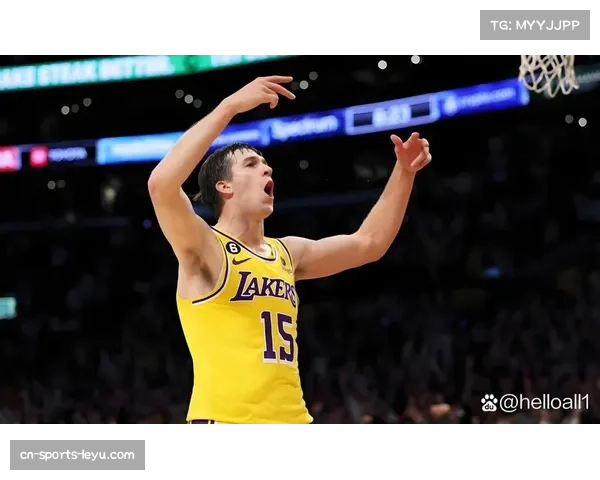
Task: Click the TG: MYYJJPP badge
Action: [535, 24]
